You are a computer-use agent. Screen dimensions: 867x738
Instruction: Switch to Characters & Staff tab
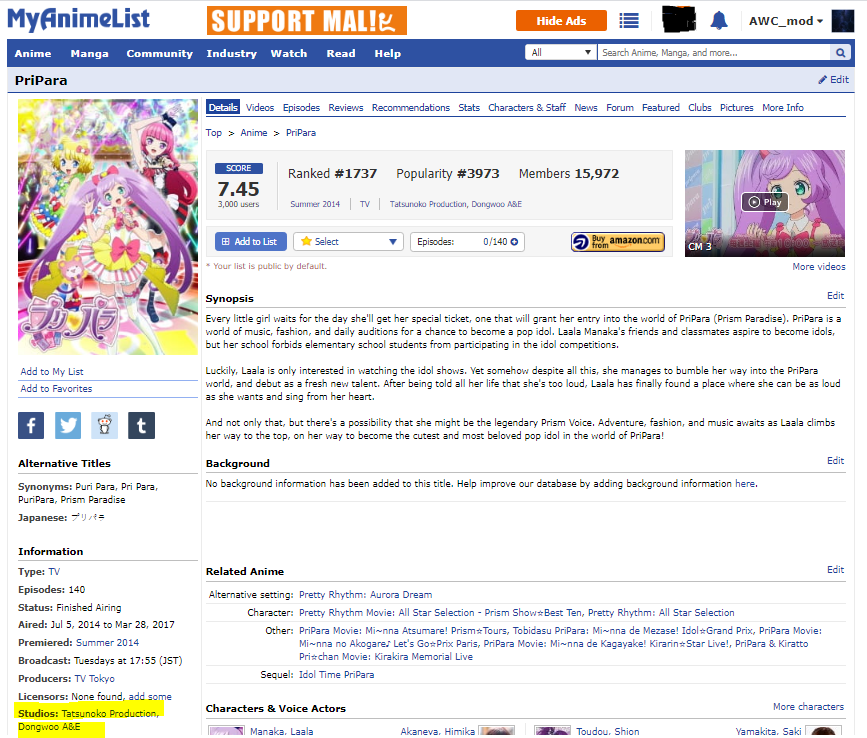coord(527,107)
